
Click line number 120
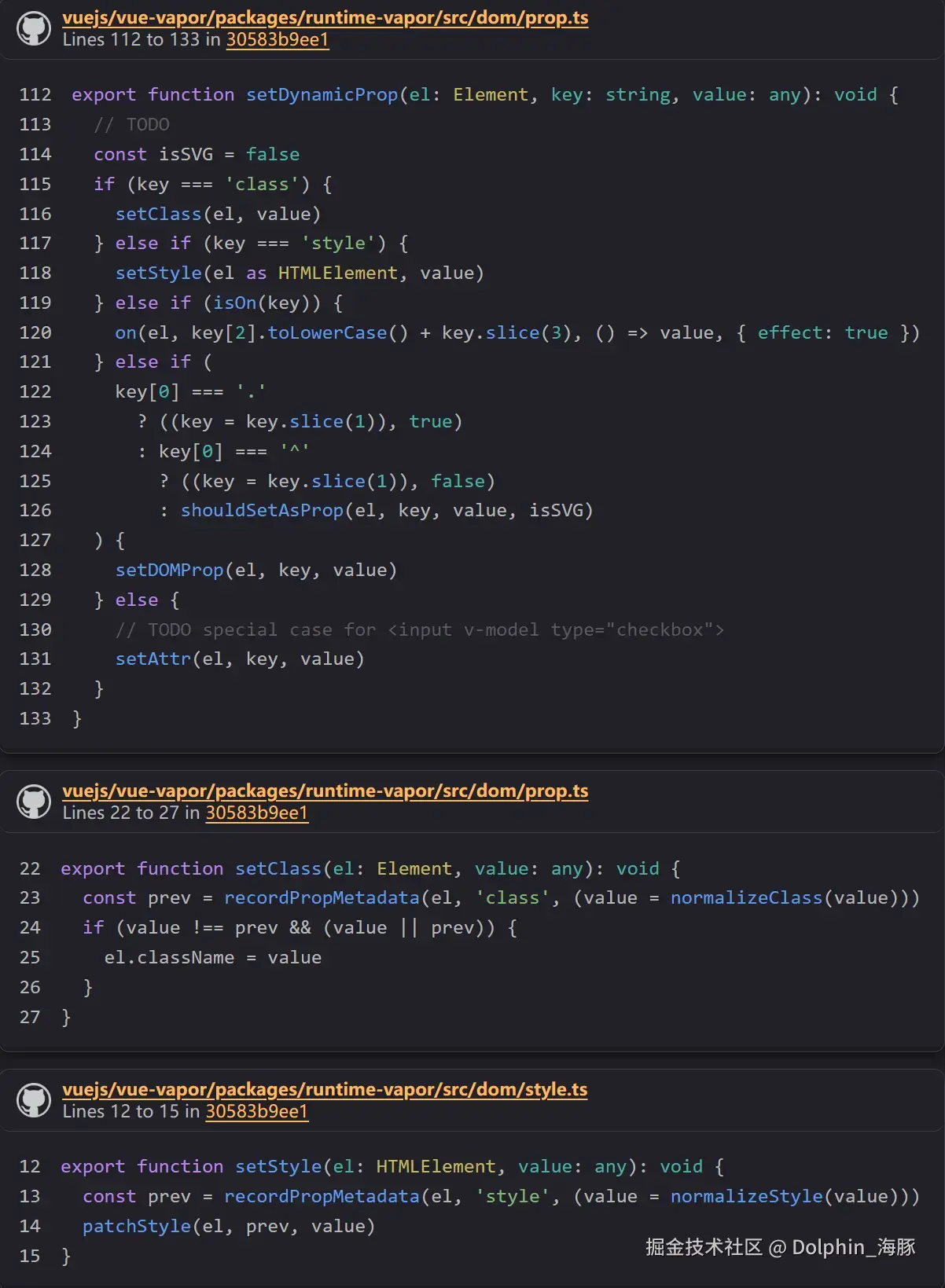click(35, 333)
